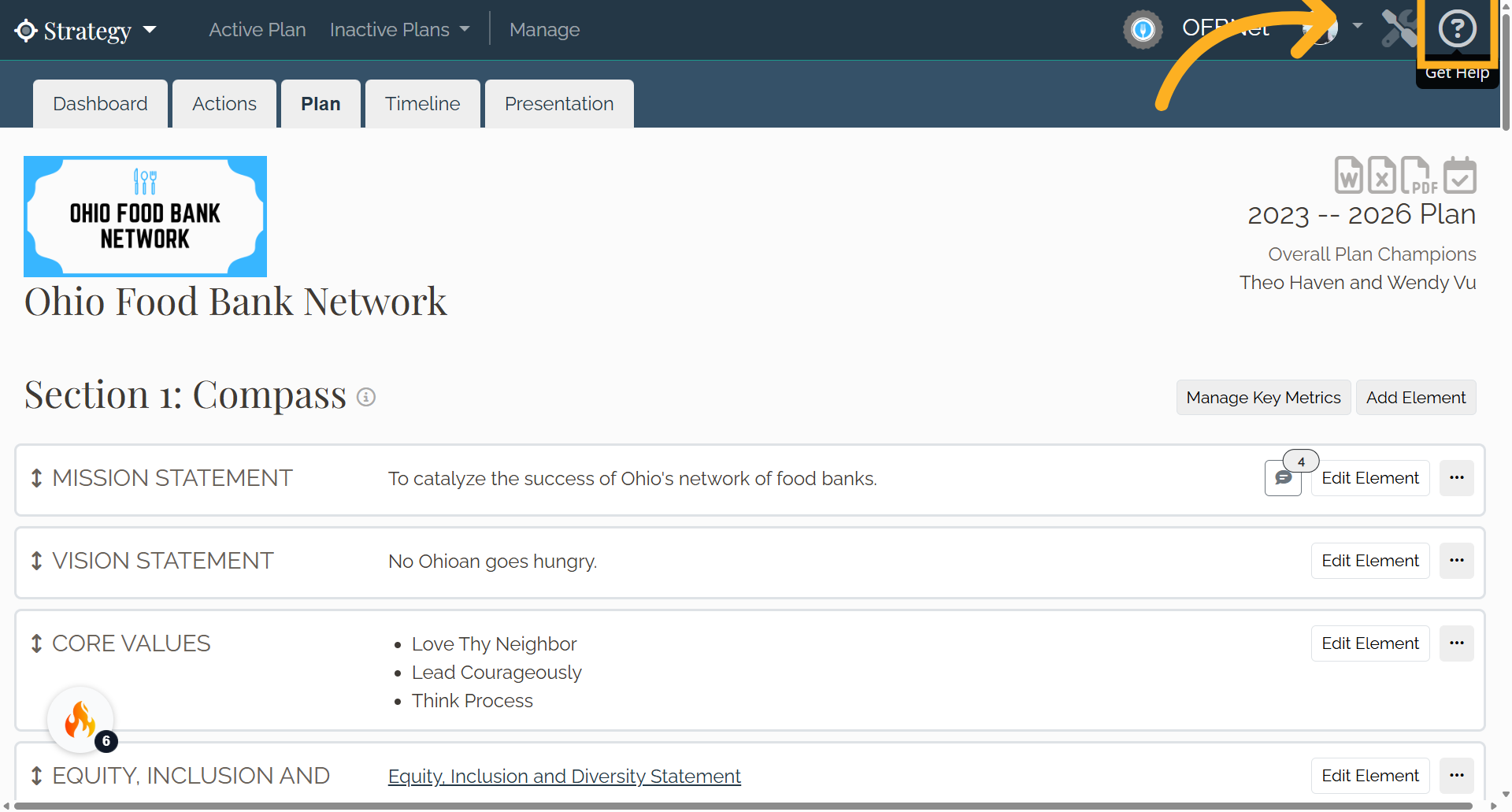Switch to the Actions tab
The height and width of the screenshot is (812, 1512).
coord(224,104)
